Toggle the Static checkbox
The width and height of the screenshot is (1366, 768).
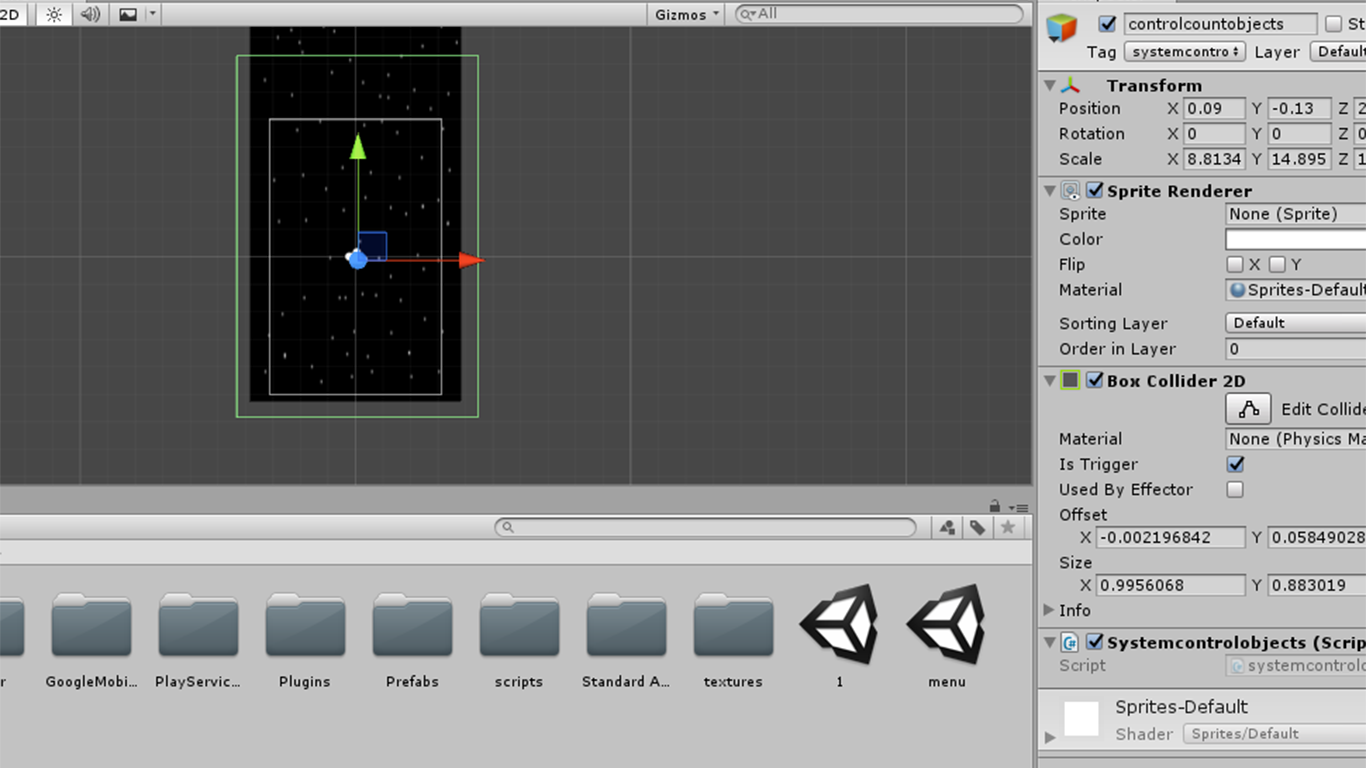1333,24
